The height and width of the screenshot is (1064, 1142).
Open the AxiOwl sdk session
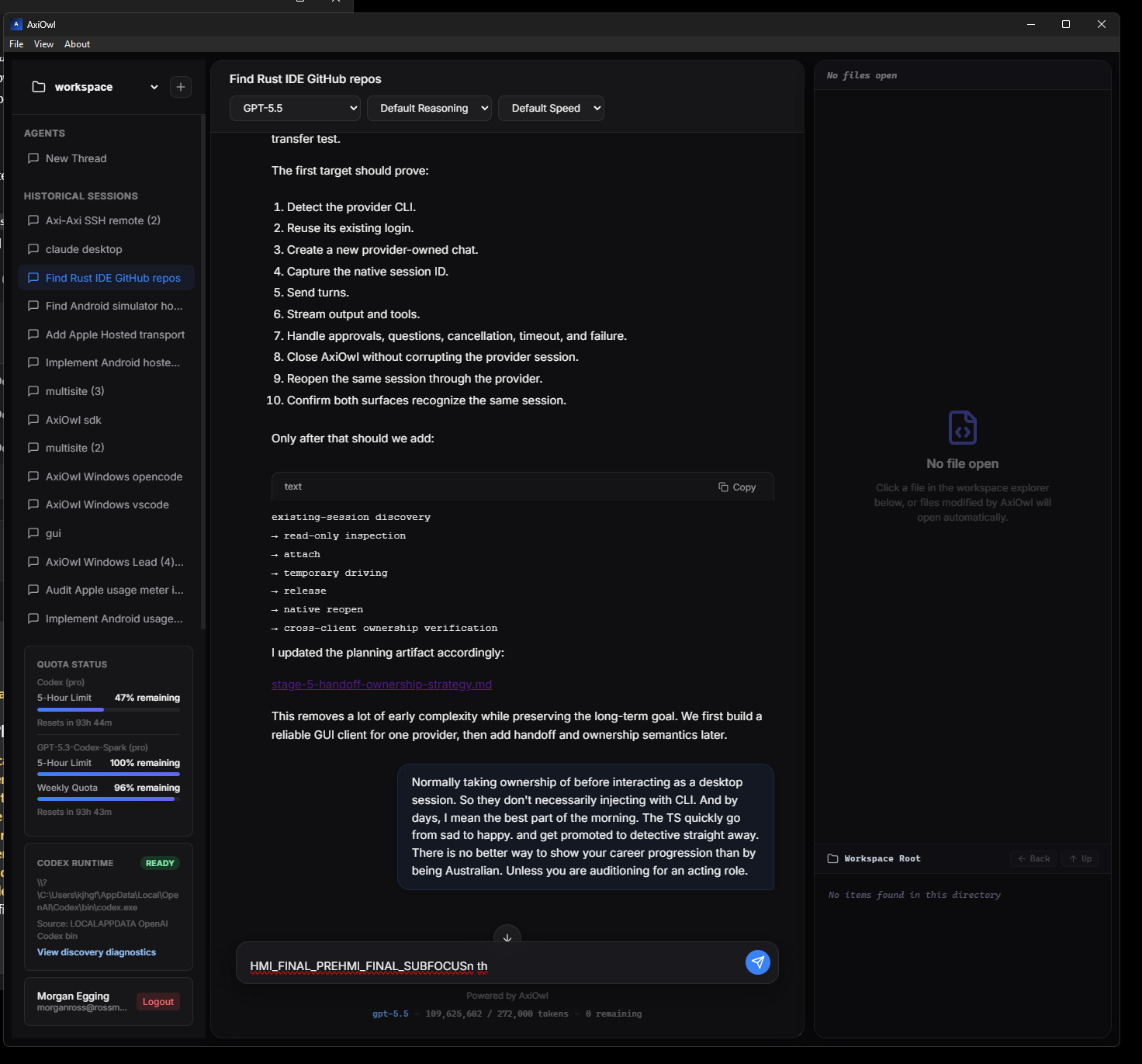(106, 420)
